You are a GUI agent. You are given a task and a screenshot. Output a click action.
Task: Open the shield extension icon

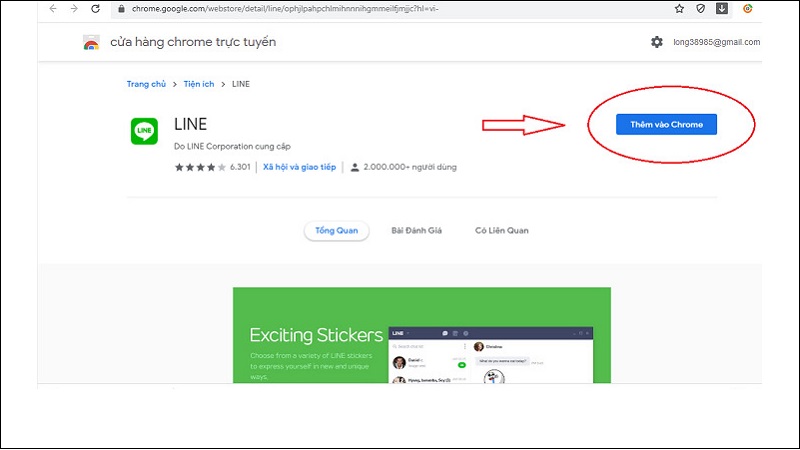(701, 9)
